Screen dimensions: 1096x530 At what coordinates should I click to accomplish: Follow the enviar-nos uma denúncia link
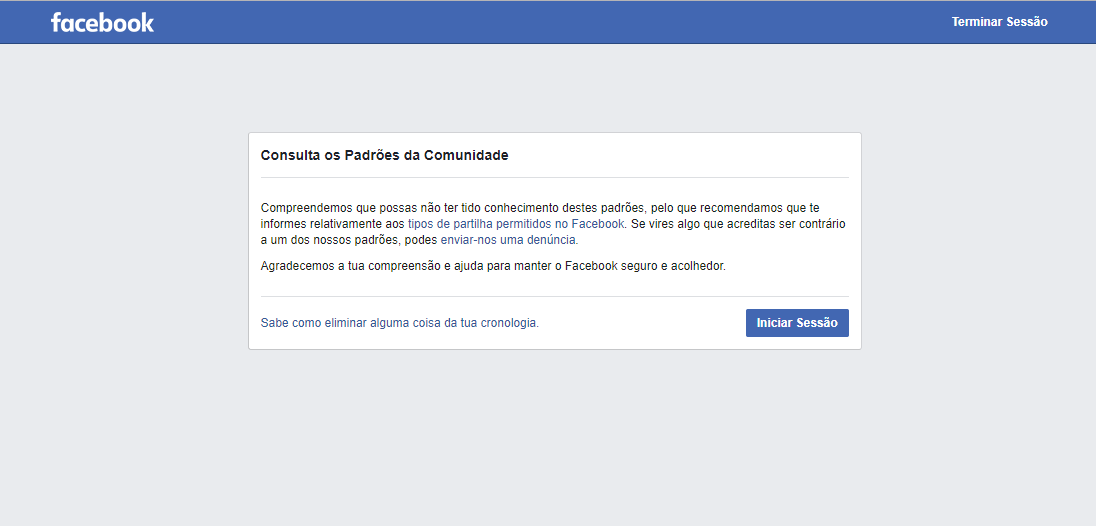pos(509,240)
